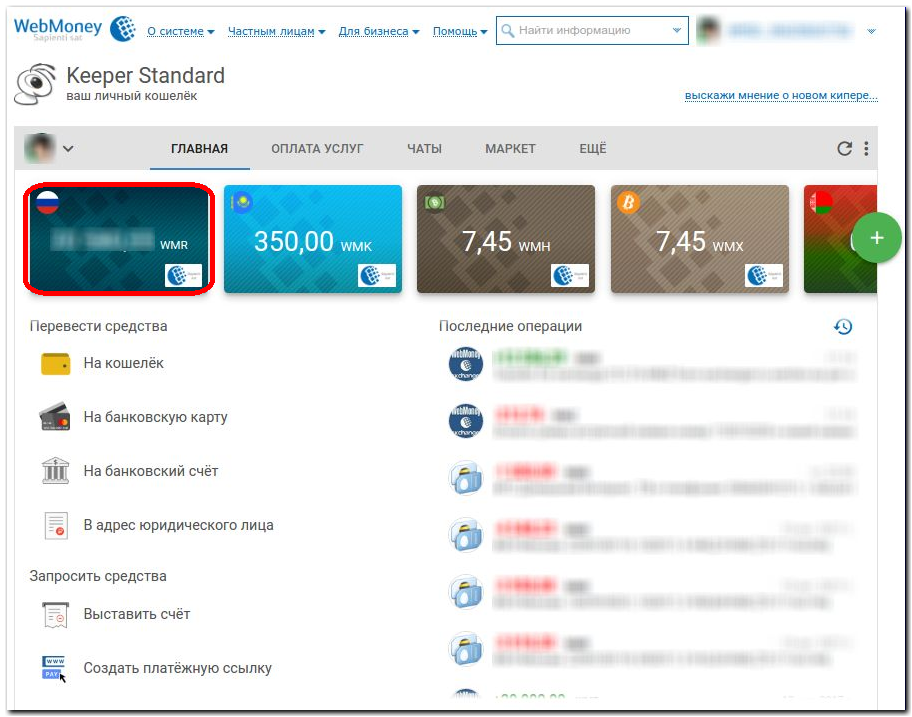Image resolution: width=912 pixels, height=717 pixels.
Task: Select the WMR wallet card
Action: pos(119,238)
